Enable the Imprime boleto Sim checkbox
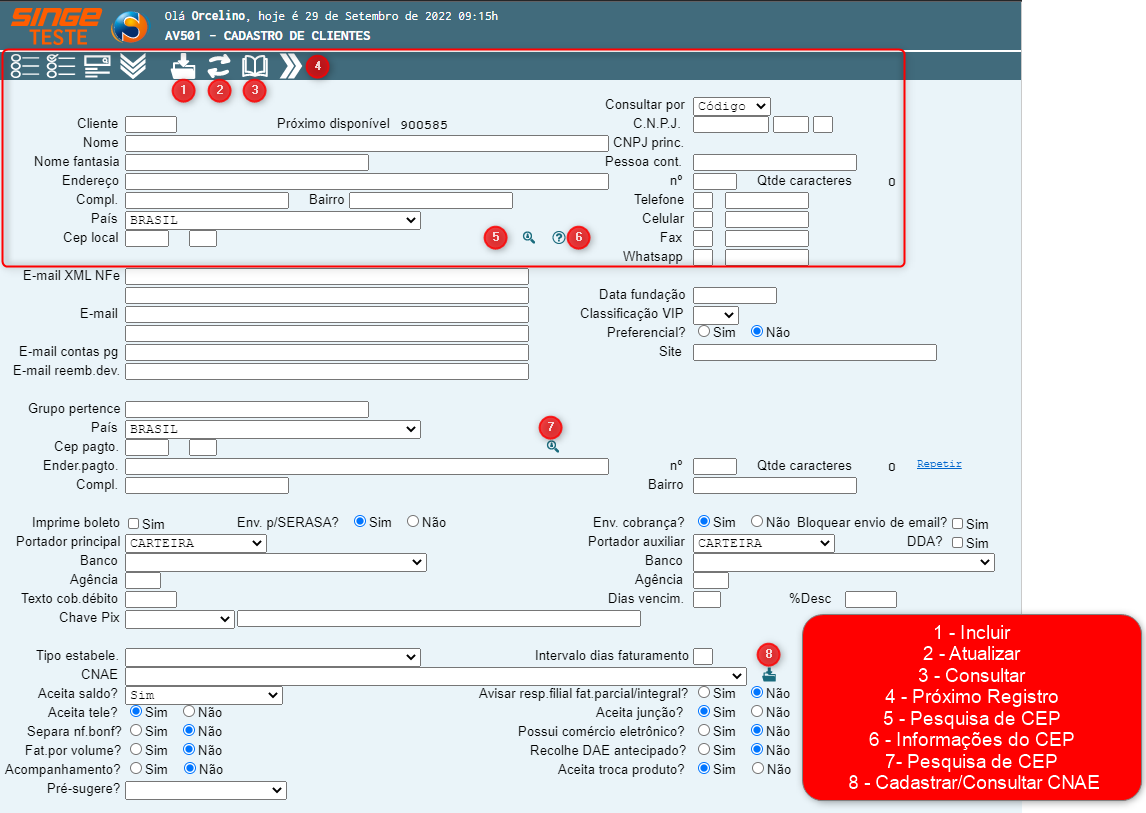This screenshot has height=813, width=1146. click(x=133, y=523)
